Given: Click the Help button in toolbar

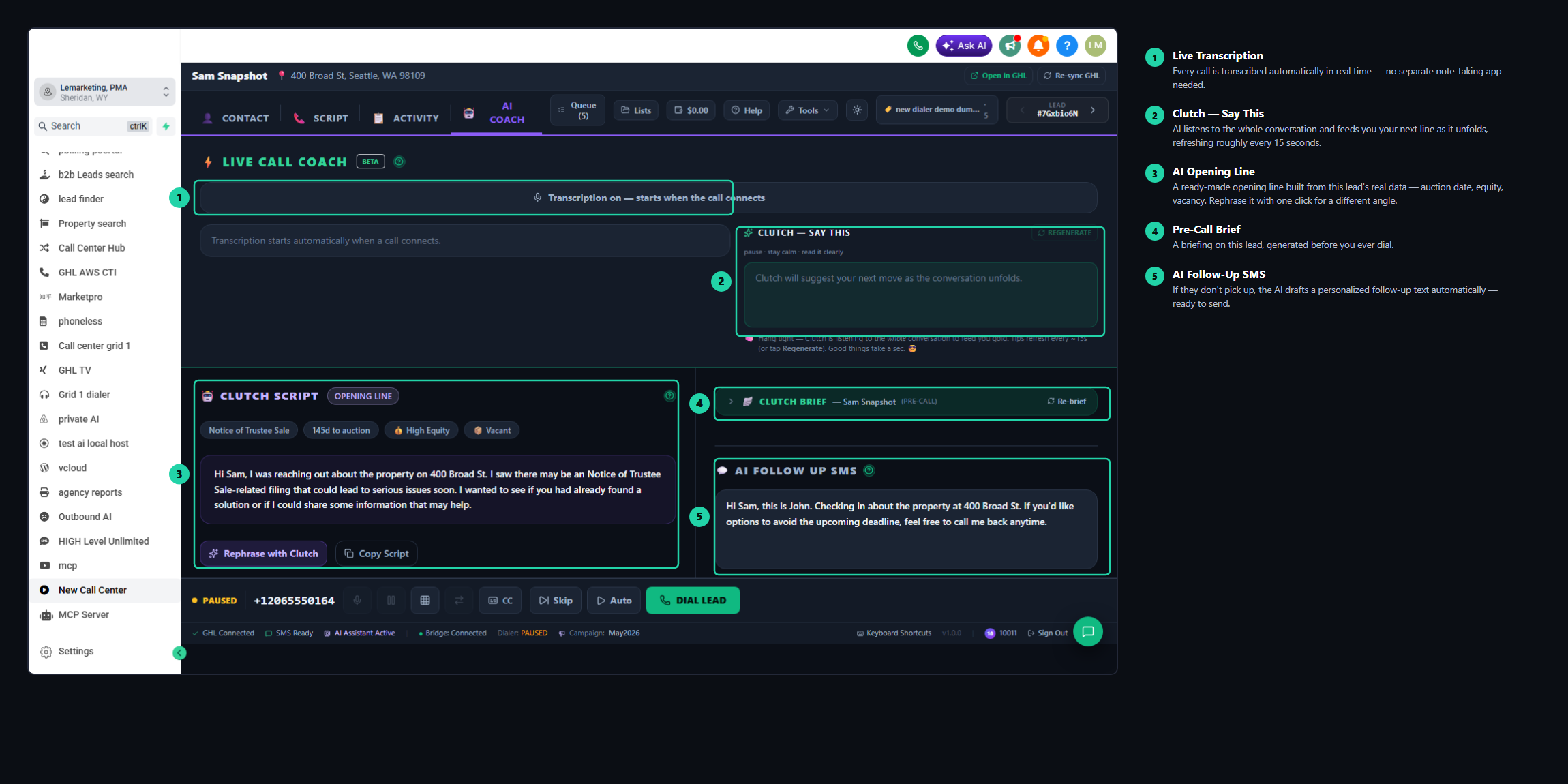Looking at the screenshot, I should 747,110.
